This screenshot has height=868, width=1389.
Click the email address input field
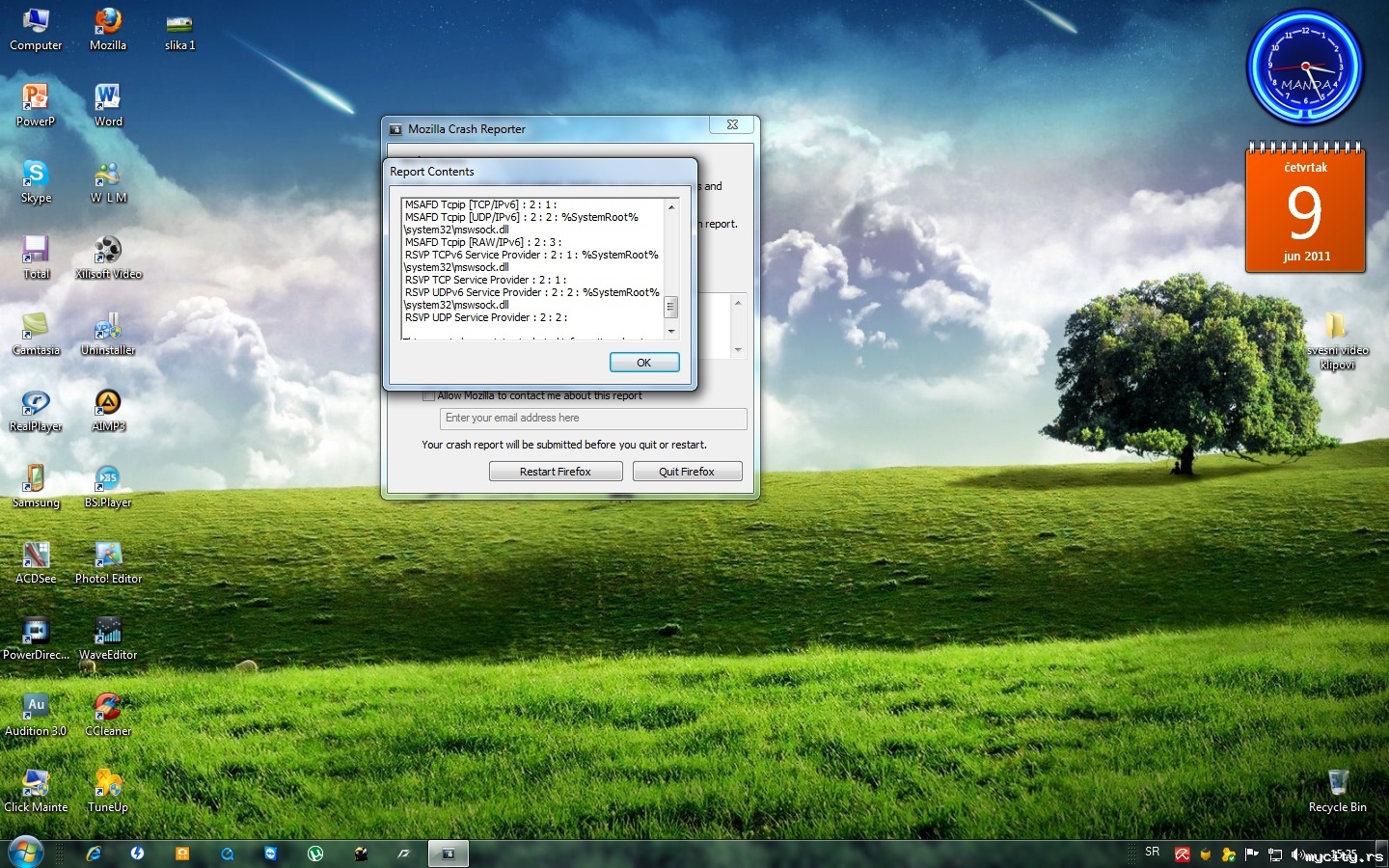pos(593,418)
